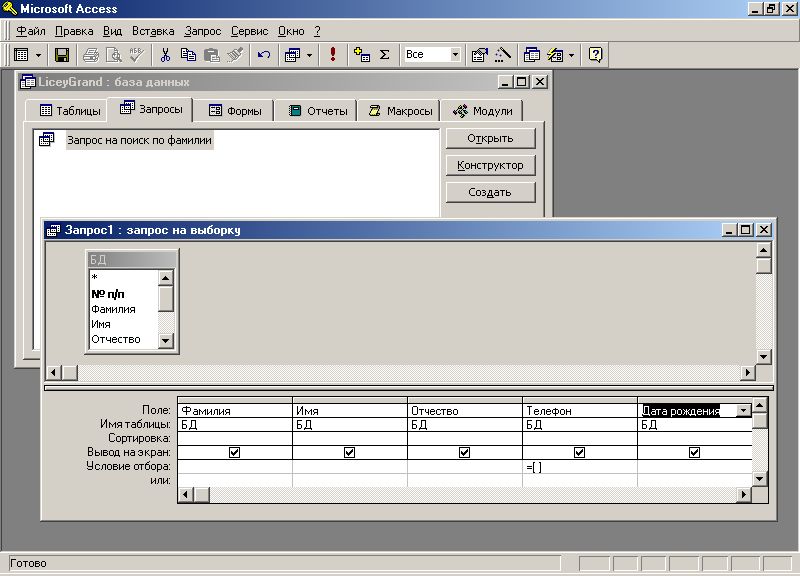Screen dimensions: 800x576
Task: Open the Файл menu
Action: coord(31,31)
